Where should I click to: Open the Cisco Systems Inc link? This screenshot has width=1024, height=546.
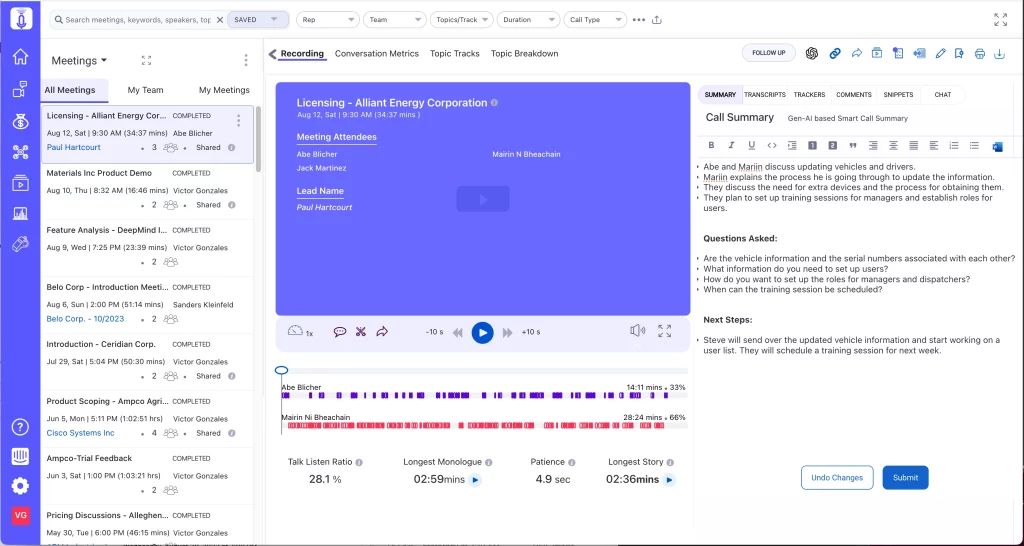pos(80,433)
